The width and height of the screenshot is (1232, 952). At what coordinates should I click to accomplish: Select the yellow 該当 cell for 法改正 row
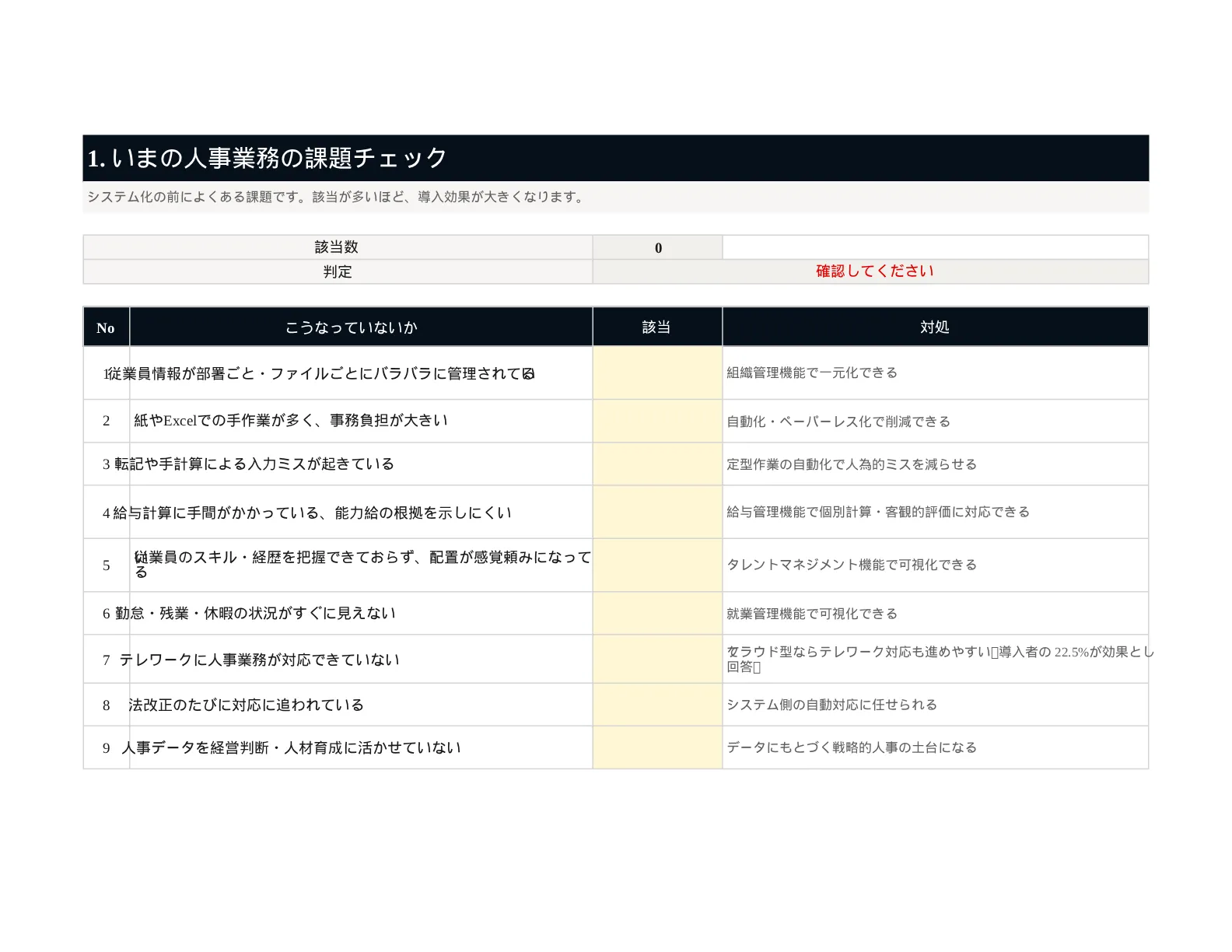(658, 705)
